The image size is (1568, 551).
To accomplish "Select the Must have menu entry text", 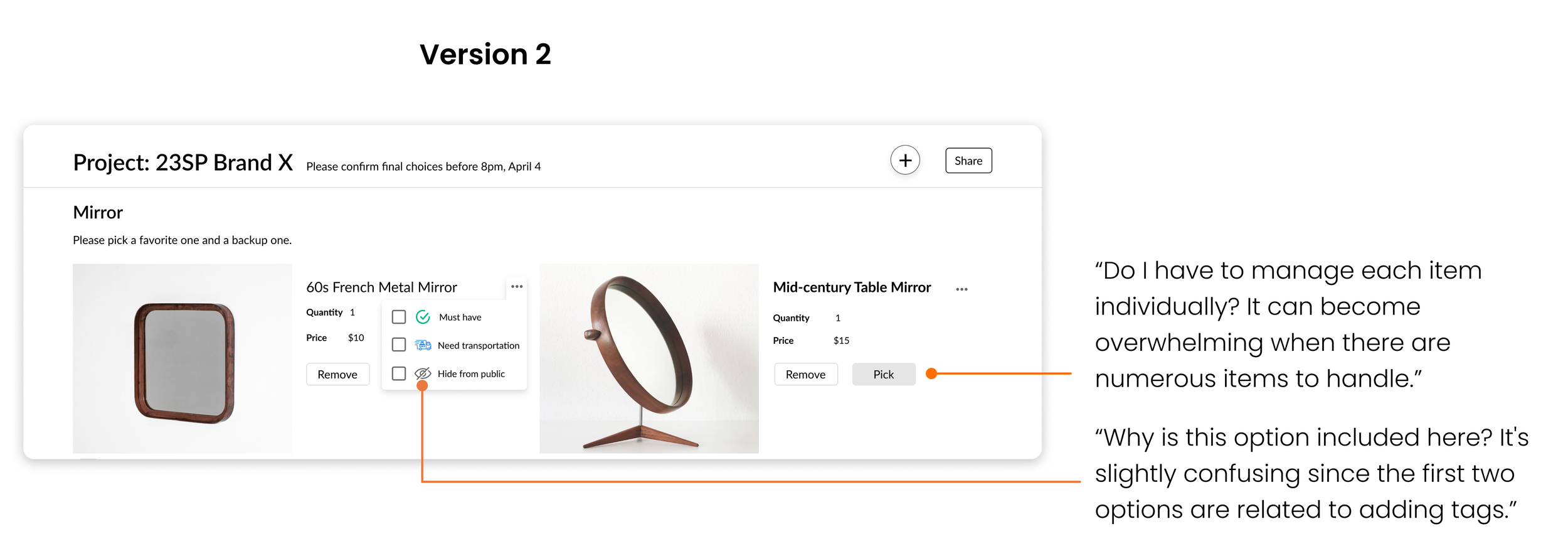I will click(x=460, y=318).
